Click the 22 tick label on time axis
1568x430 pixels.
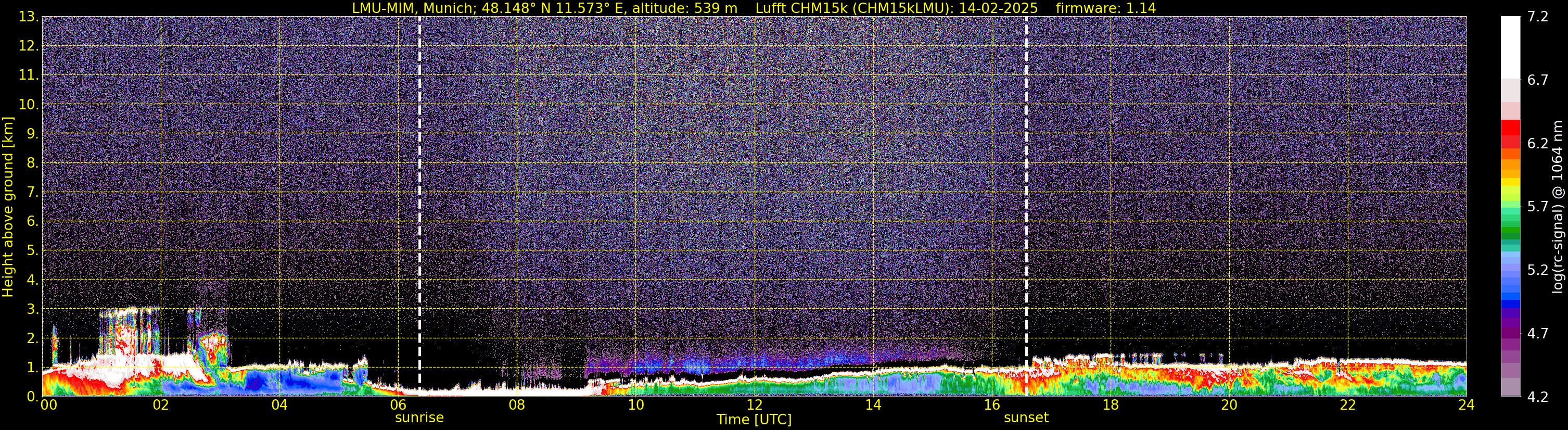(x=1348, y=405)
